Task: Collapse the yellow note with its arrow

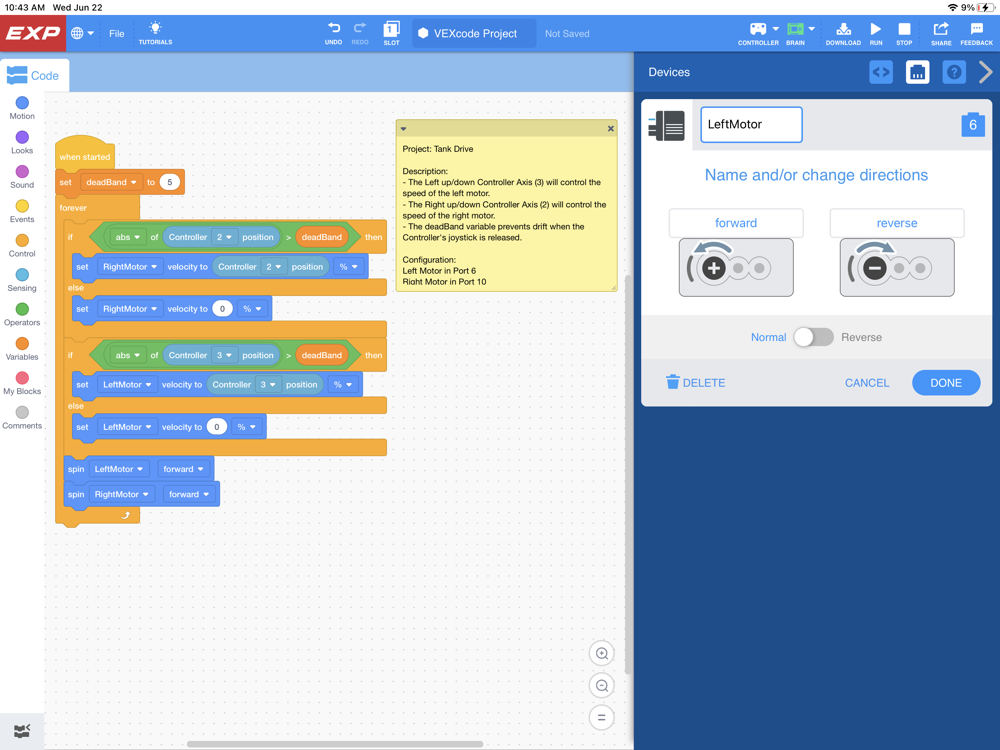Action: [x=403, y=129]
